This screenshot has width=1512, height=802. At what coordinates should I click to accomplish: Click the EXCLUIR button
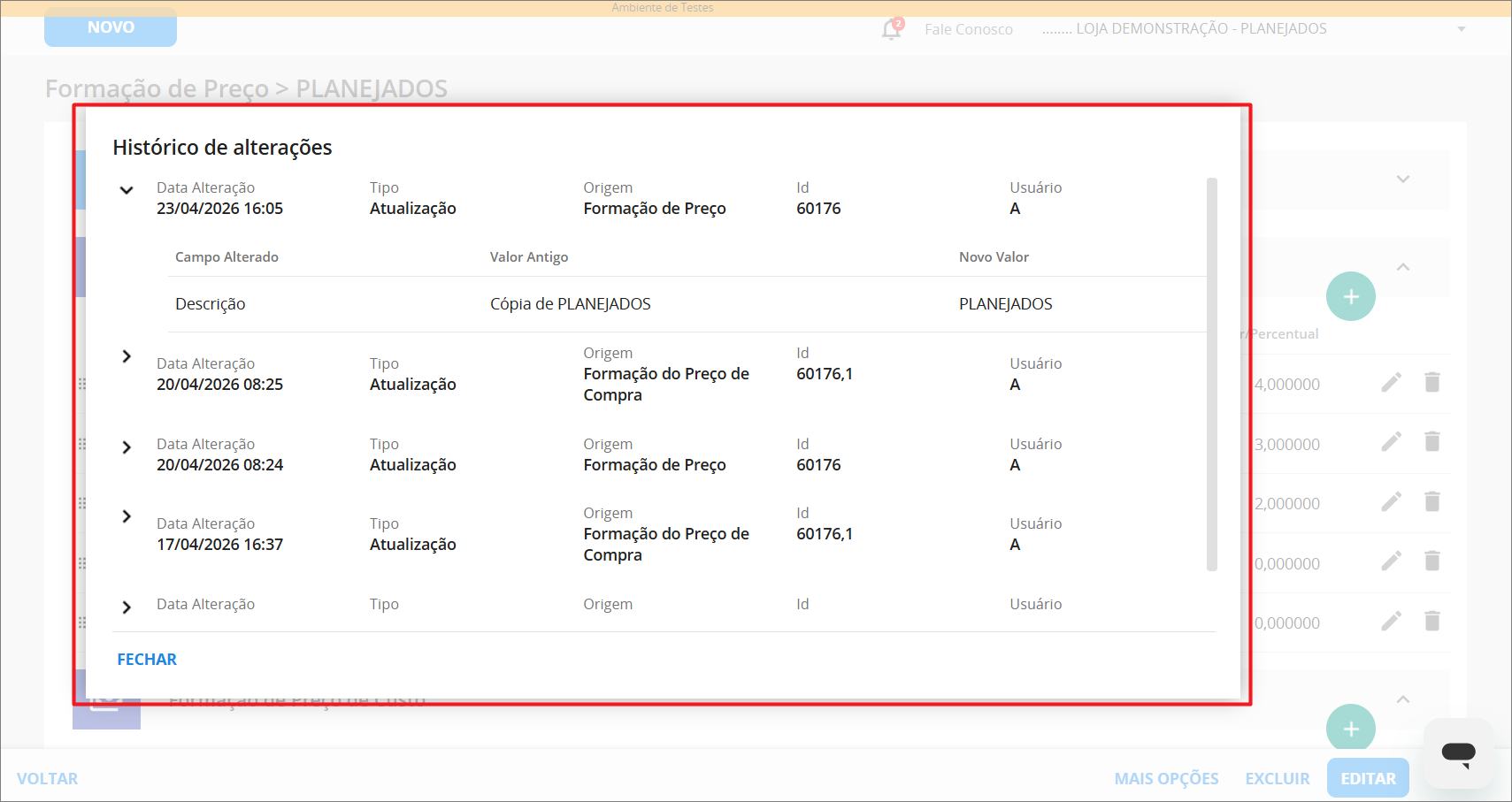pyautogui.click(x=1277, y=778)
